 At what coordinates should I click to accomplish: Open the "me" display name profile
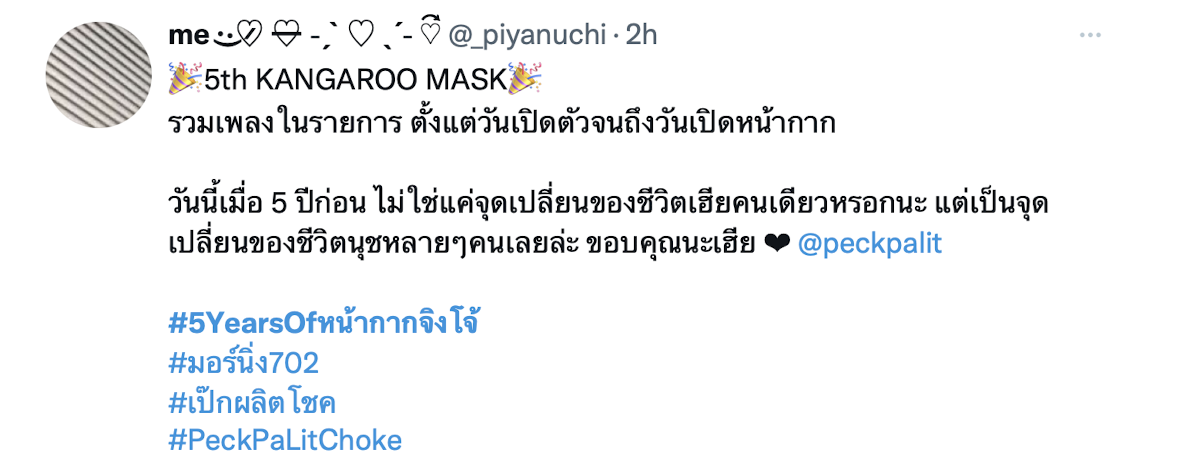click(188, 35)
